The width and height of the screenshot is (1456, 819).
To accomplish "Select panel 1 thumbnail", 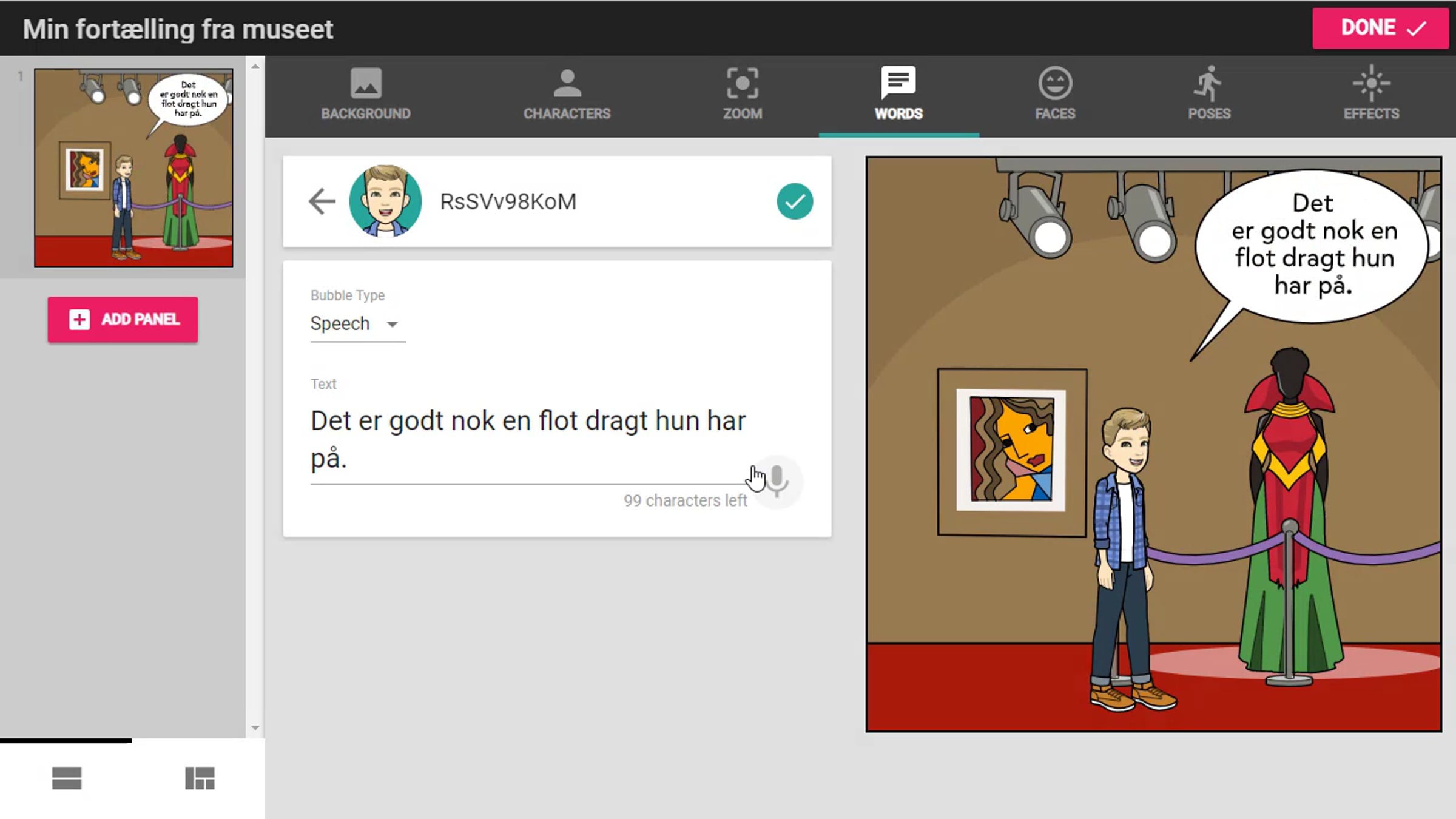I will pyautogui.click(x=133, y=167).
